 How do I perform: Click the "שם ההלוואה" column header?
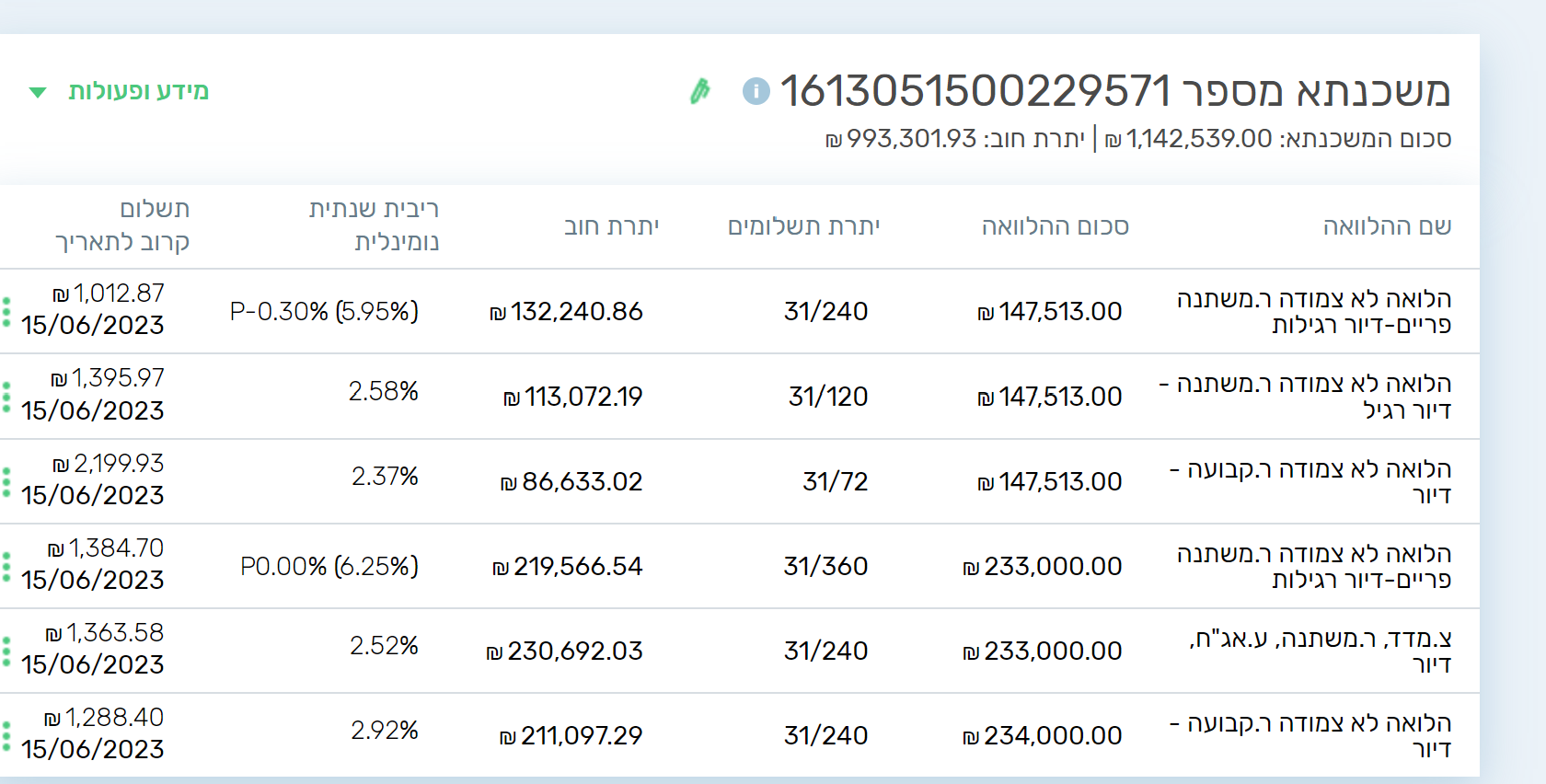[x=1387, y=226]
